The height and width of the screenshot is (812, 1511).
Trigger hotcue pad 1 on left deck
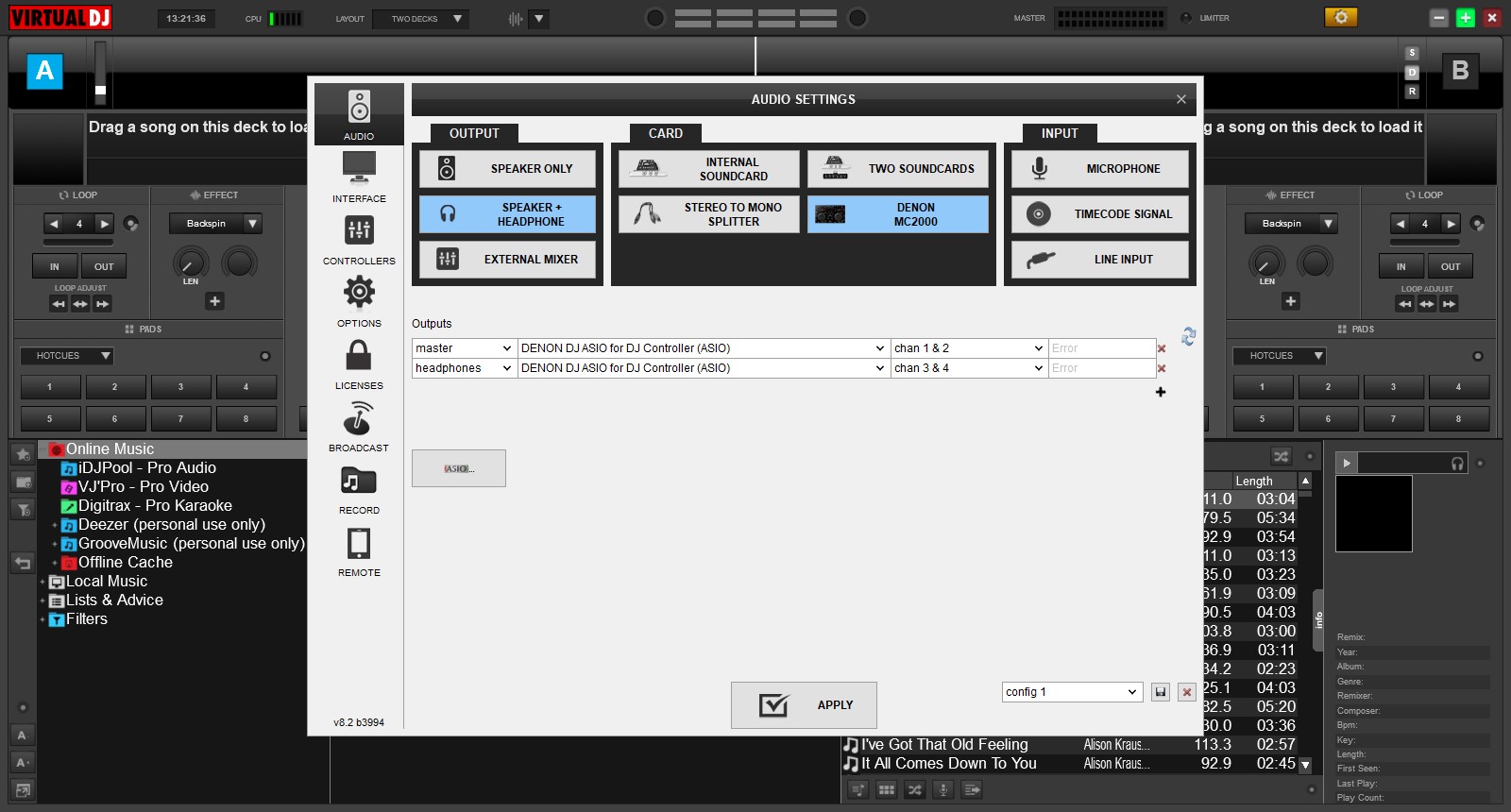(x=50, y=387)
